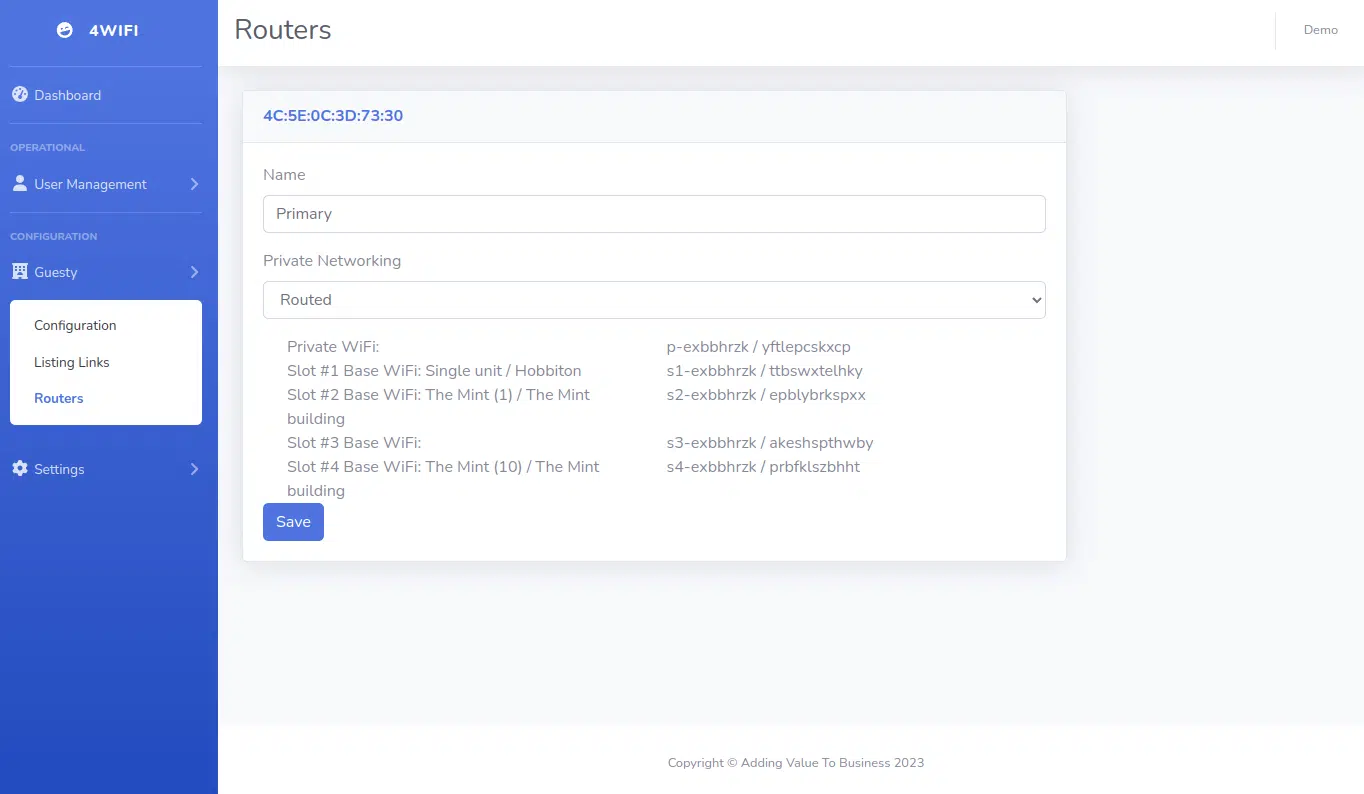Click the 4WIFI smiley logo icon
Viewport: 1364px width, 794px height.
pos(65,30)
